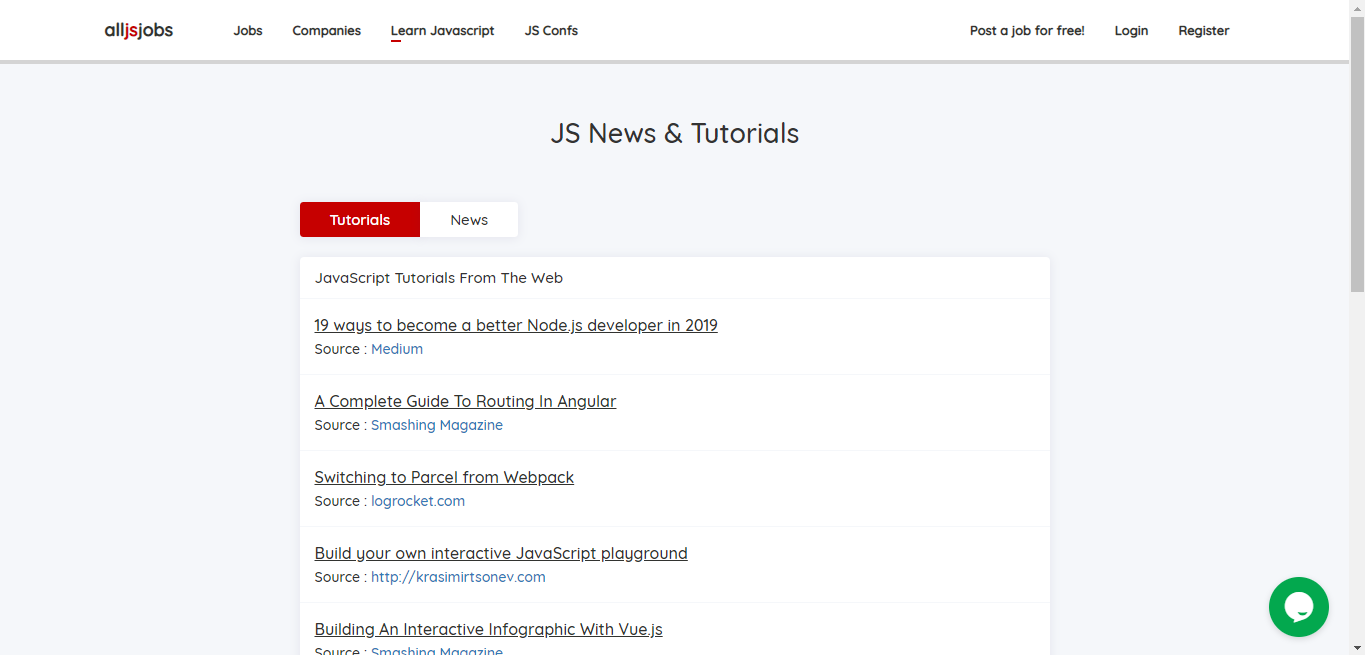This screenshot has width=1365, height=655.
Task: Open the 19 ways Node.js developer article
Action: point(516,325)
